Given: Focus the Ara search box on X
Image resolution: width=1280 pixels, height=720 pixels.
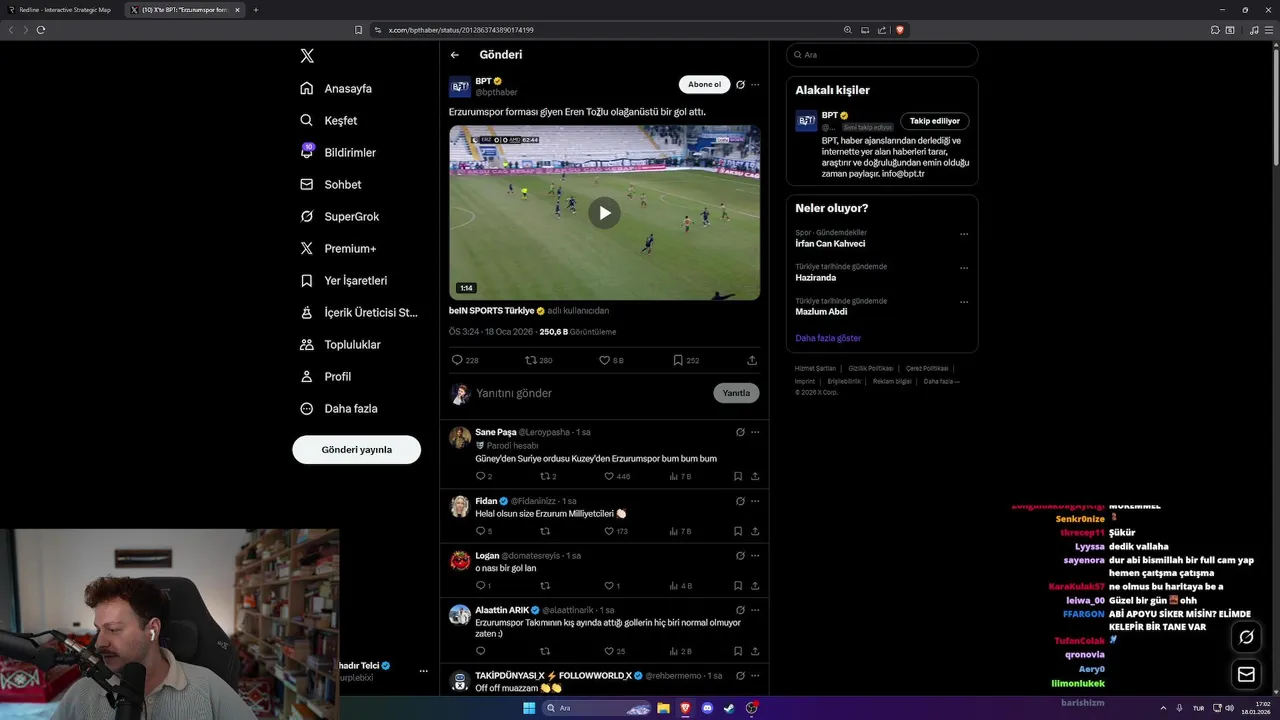Looking at the screenshot, I should click(882, 55).
